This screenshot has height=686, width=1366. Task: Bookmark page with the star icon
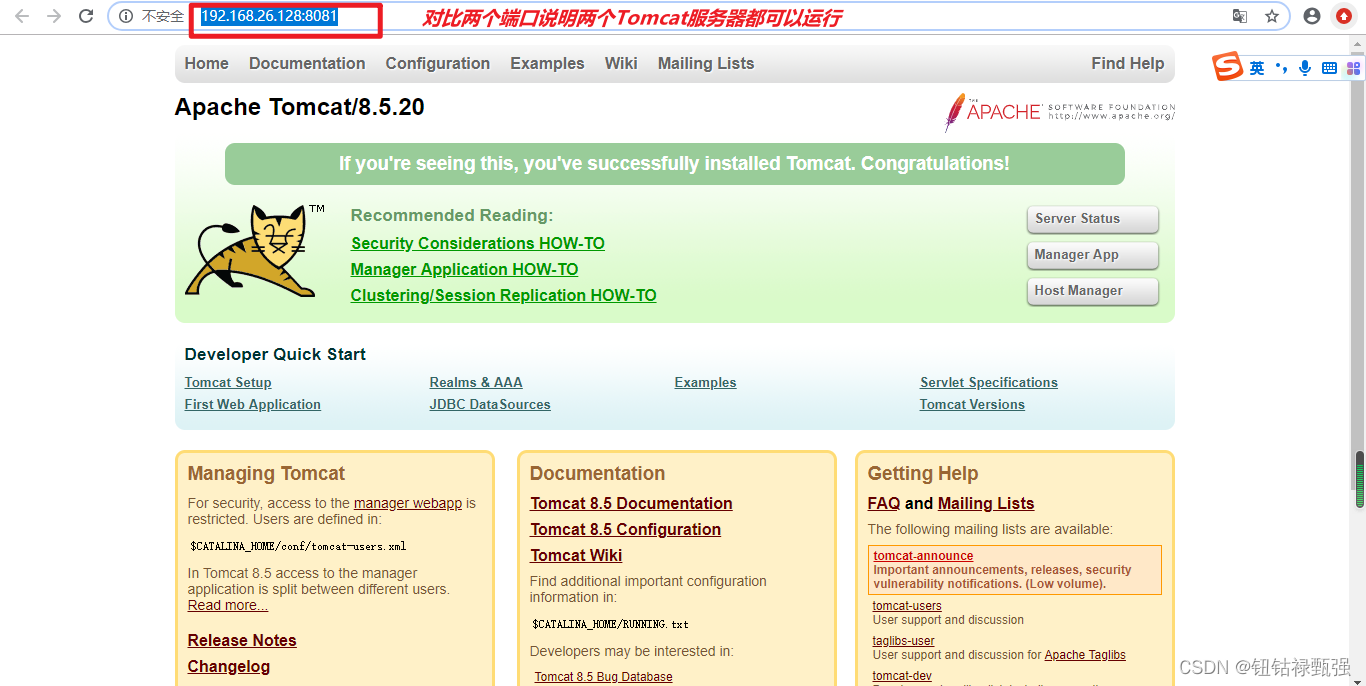point(1272,16)
